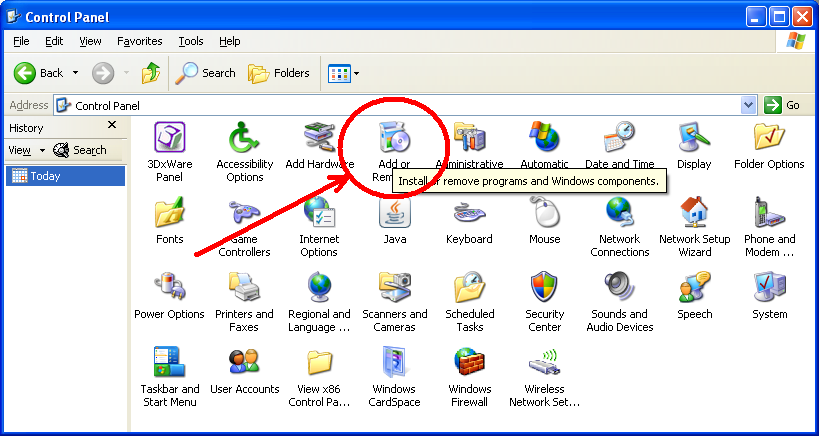Open the Help menu
Screen dimensions: 819x436
(x=229, y=41)
